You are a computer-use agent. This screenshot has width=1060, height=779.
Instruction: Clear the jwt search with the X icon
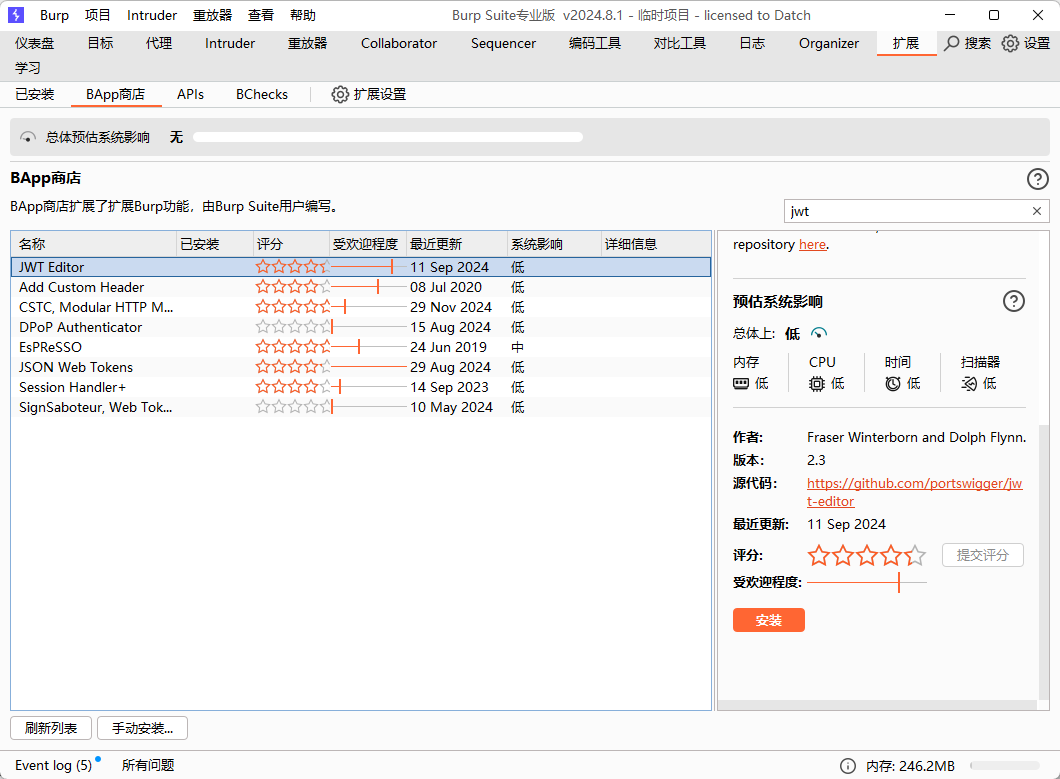click(1036, 211)
